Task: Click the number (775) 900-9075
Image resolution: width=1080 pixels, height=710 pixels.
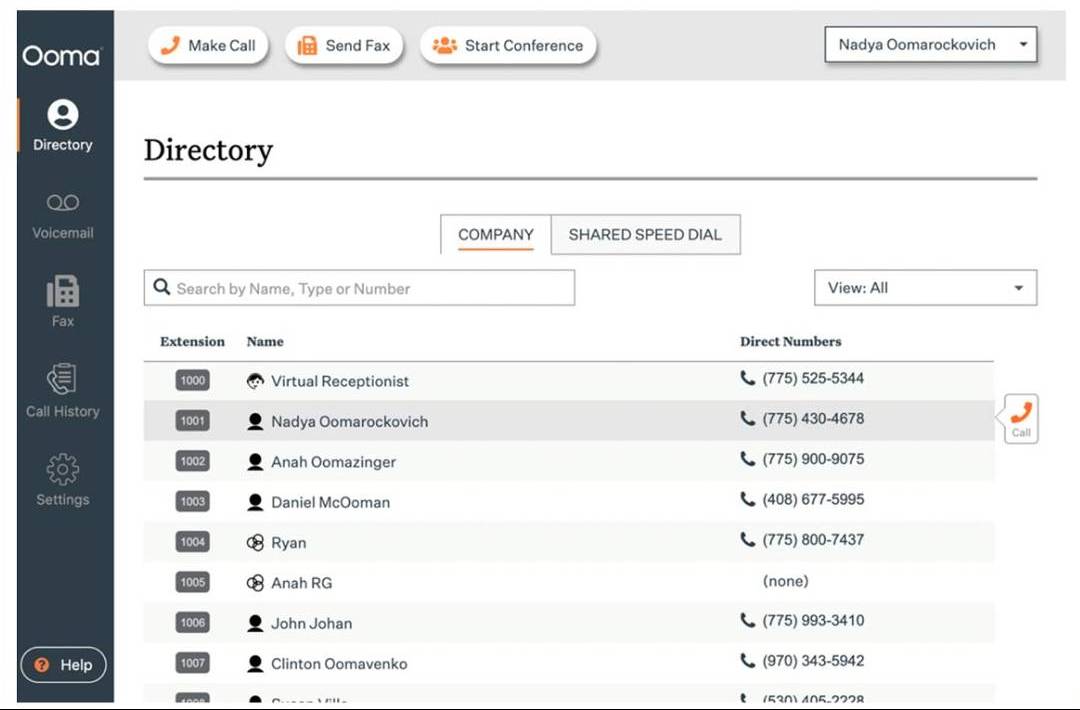Action: pyautogui.click(x=813, y=459)
